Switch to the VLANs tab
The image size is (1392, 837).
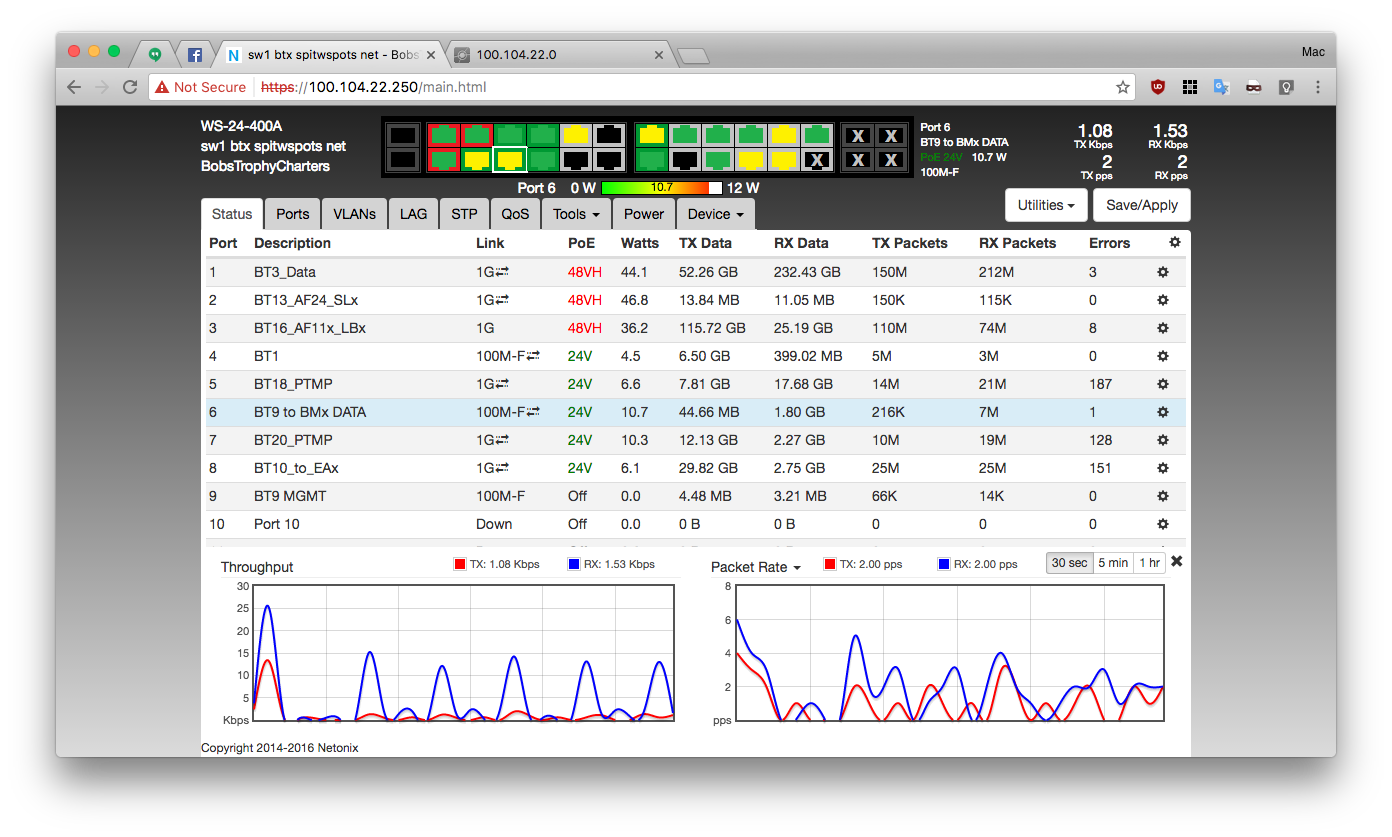click(x=354, y=214)
